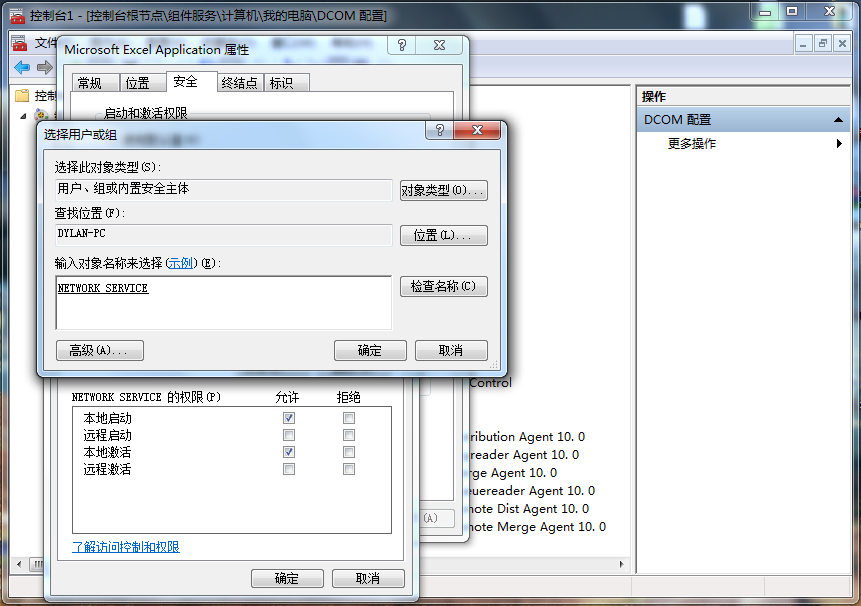Select 'ribution Agent 10.0' list item
Screen dimensions: 861x606
click(x=527, y=437)
